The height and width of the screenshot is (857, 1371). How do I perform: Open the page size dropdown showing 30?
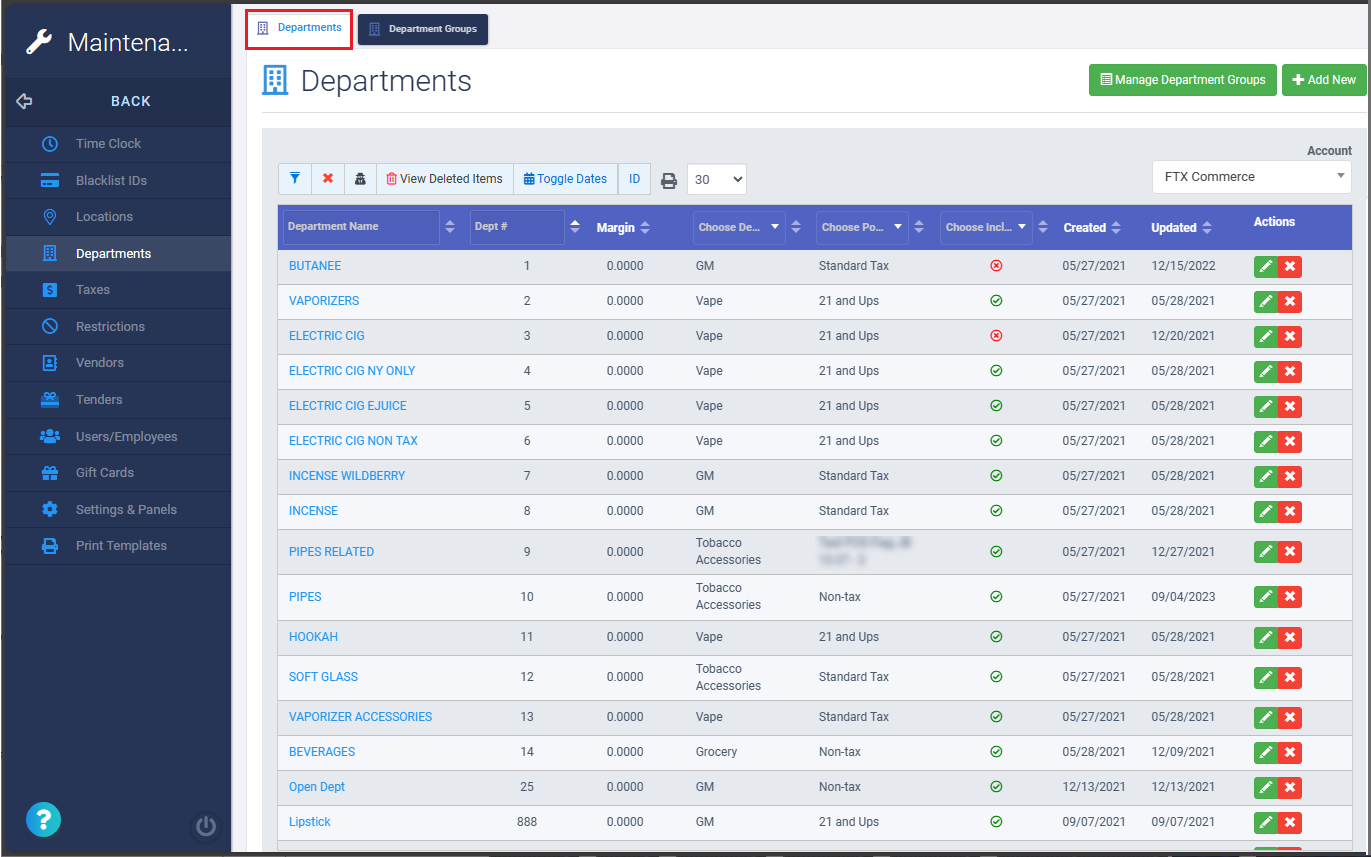coord(717,180)
